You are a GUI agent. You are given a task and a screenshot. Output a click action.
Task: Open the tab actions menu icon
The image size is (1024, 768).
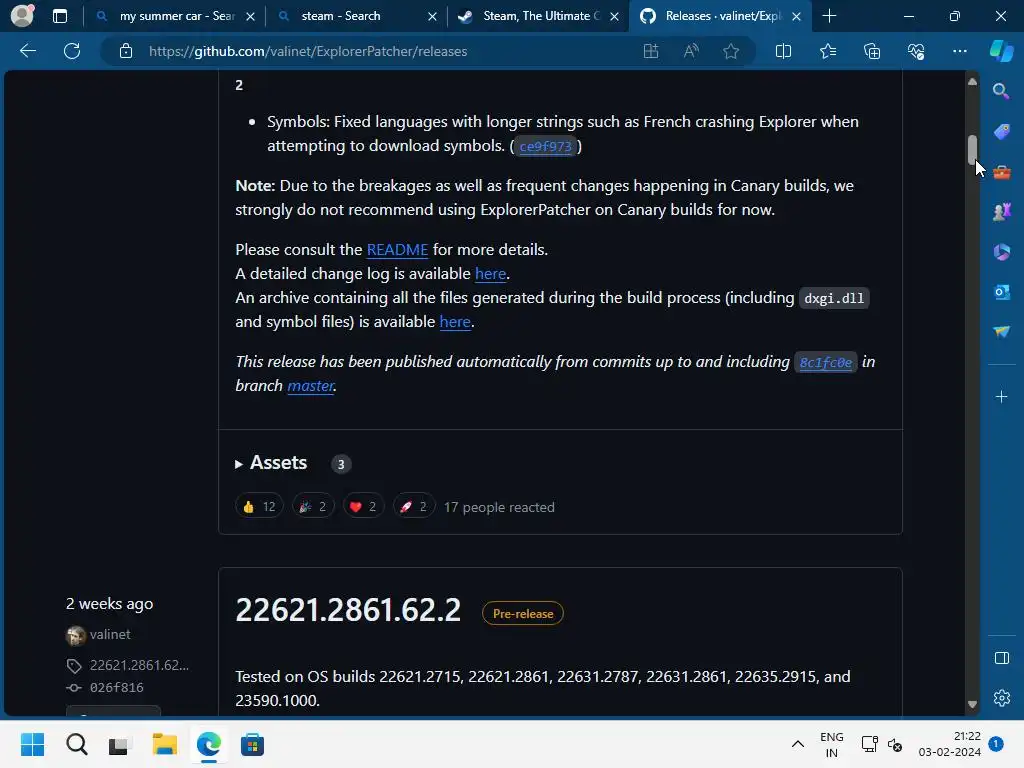click(59, 16)
